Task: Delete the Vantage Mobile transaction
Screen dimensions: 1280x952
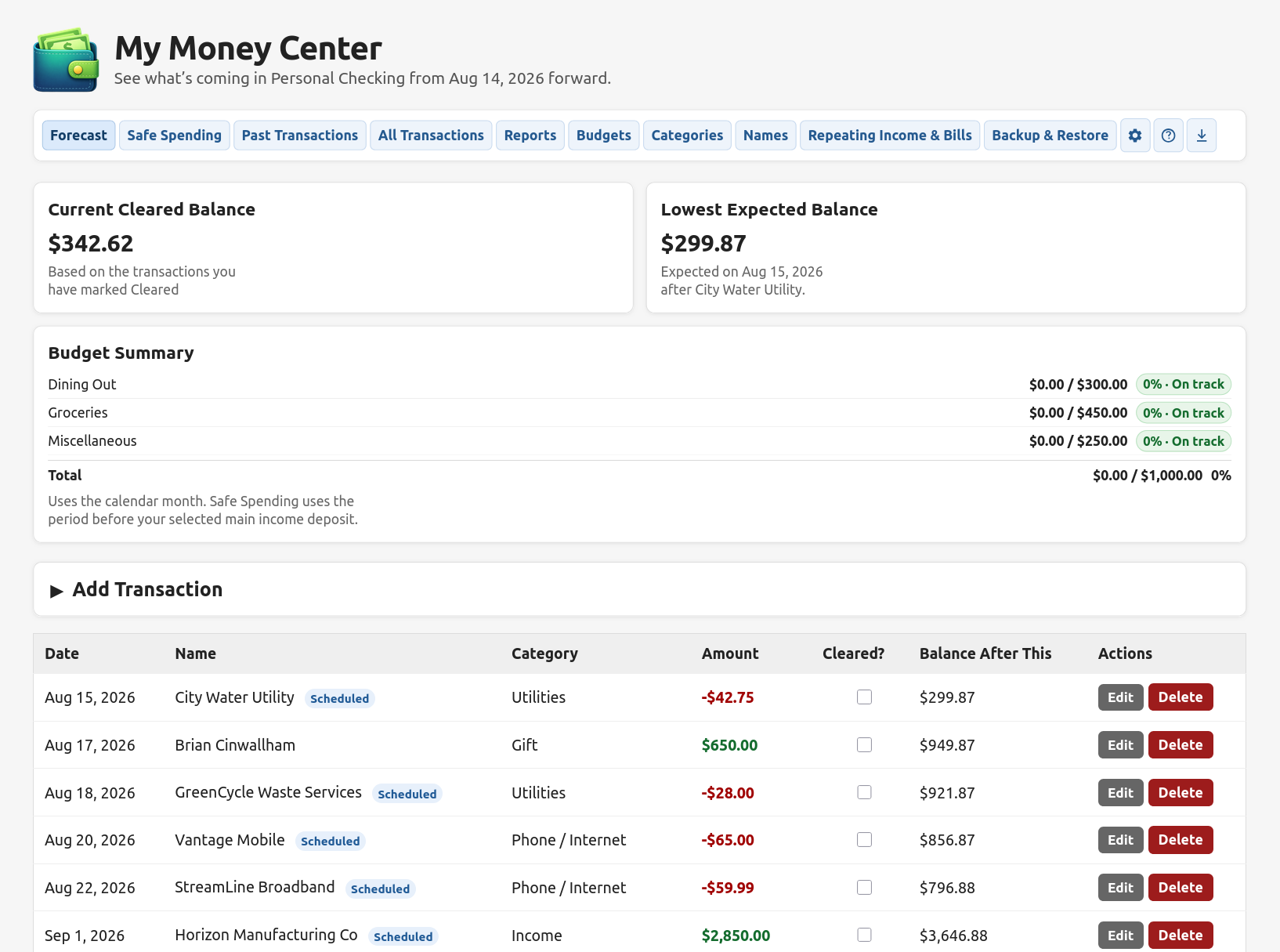Action: 1181,840
